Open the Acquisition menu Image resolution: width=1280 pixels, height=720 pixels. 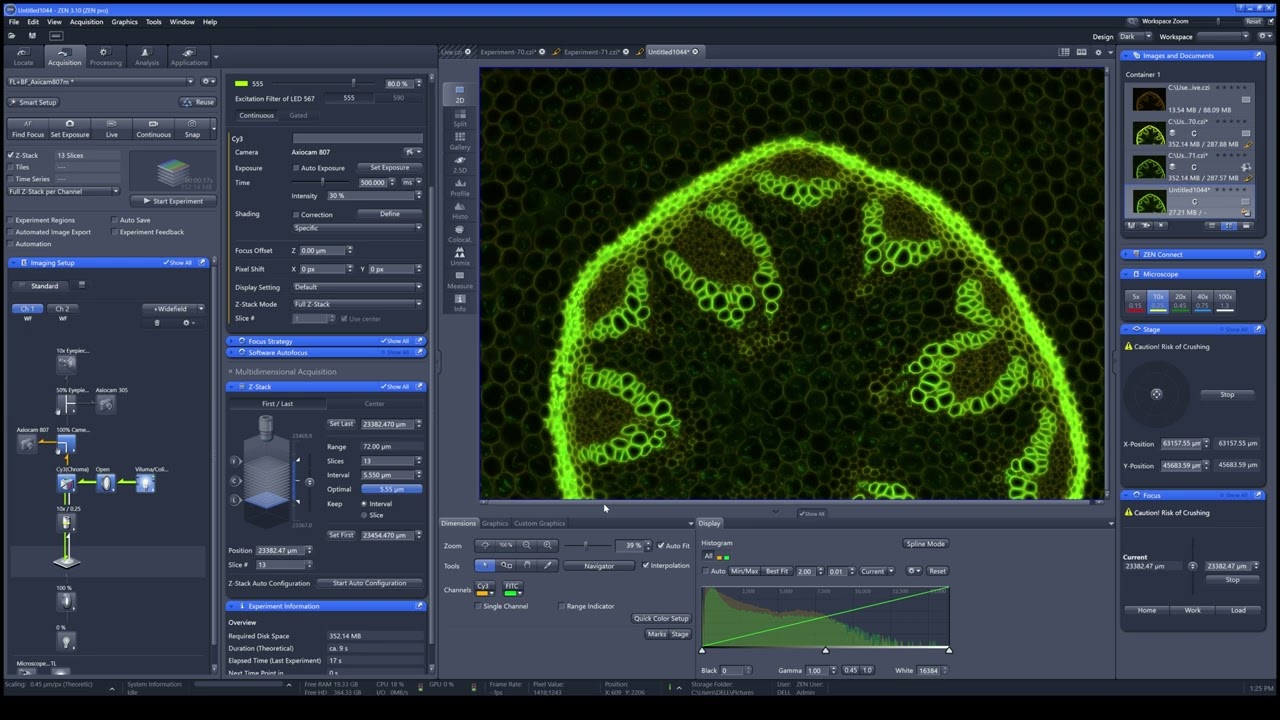[86, 21]
